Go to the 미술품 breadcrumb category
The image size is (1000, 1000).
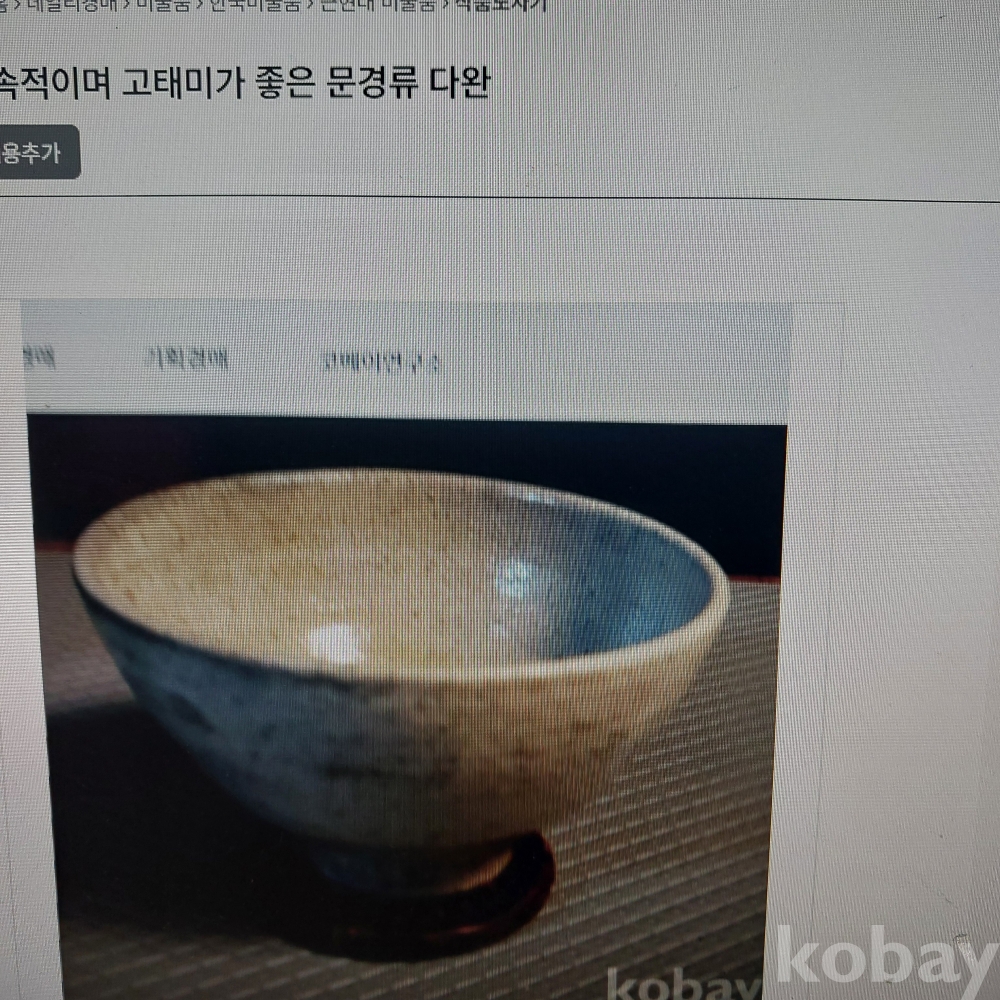(x=163, y=5)
